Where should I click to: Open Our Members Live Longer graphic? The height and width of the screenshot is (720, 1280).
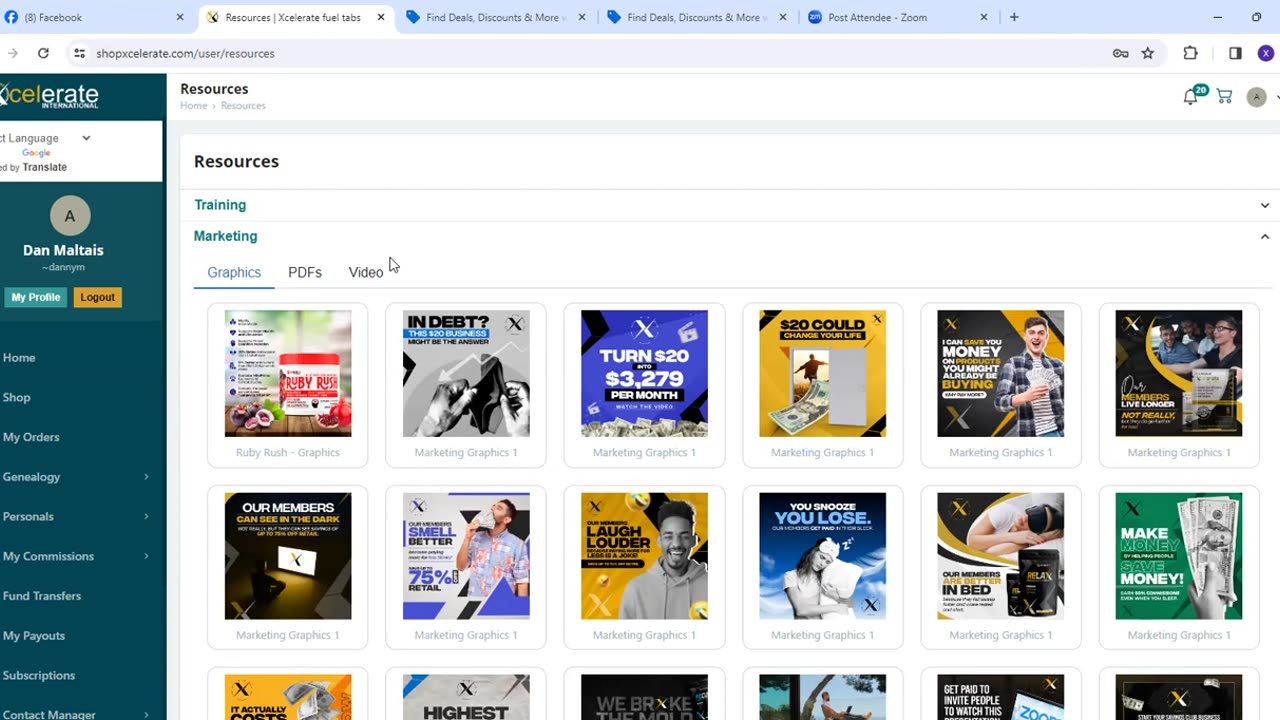1179,373
